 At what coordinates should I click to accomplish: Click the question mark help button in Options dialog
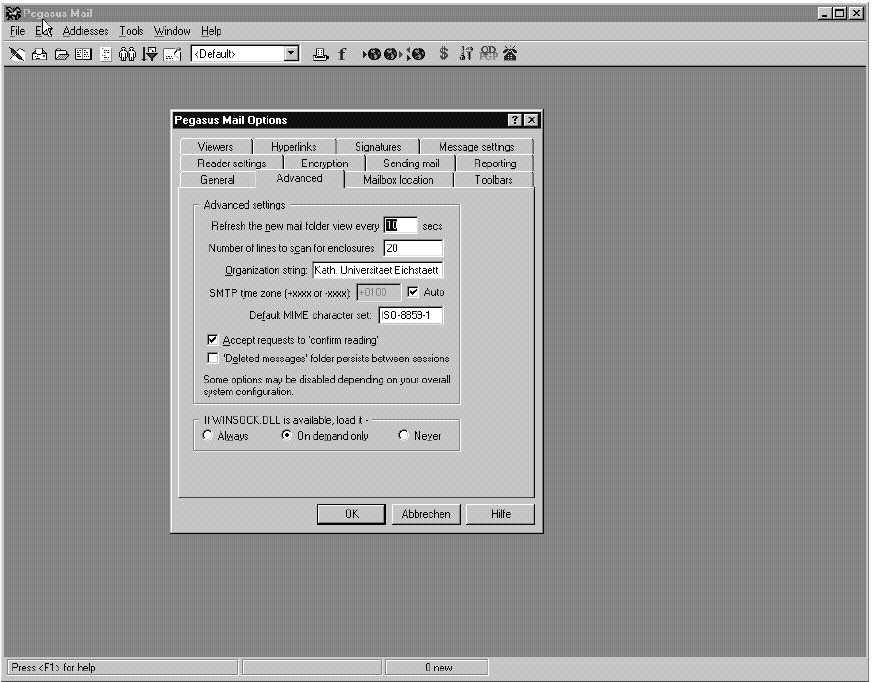[514, 120]
